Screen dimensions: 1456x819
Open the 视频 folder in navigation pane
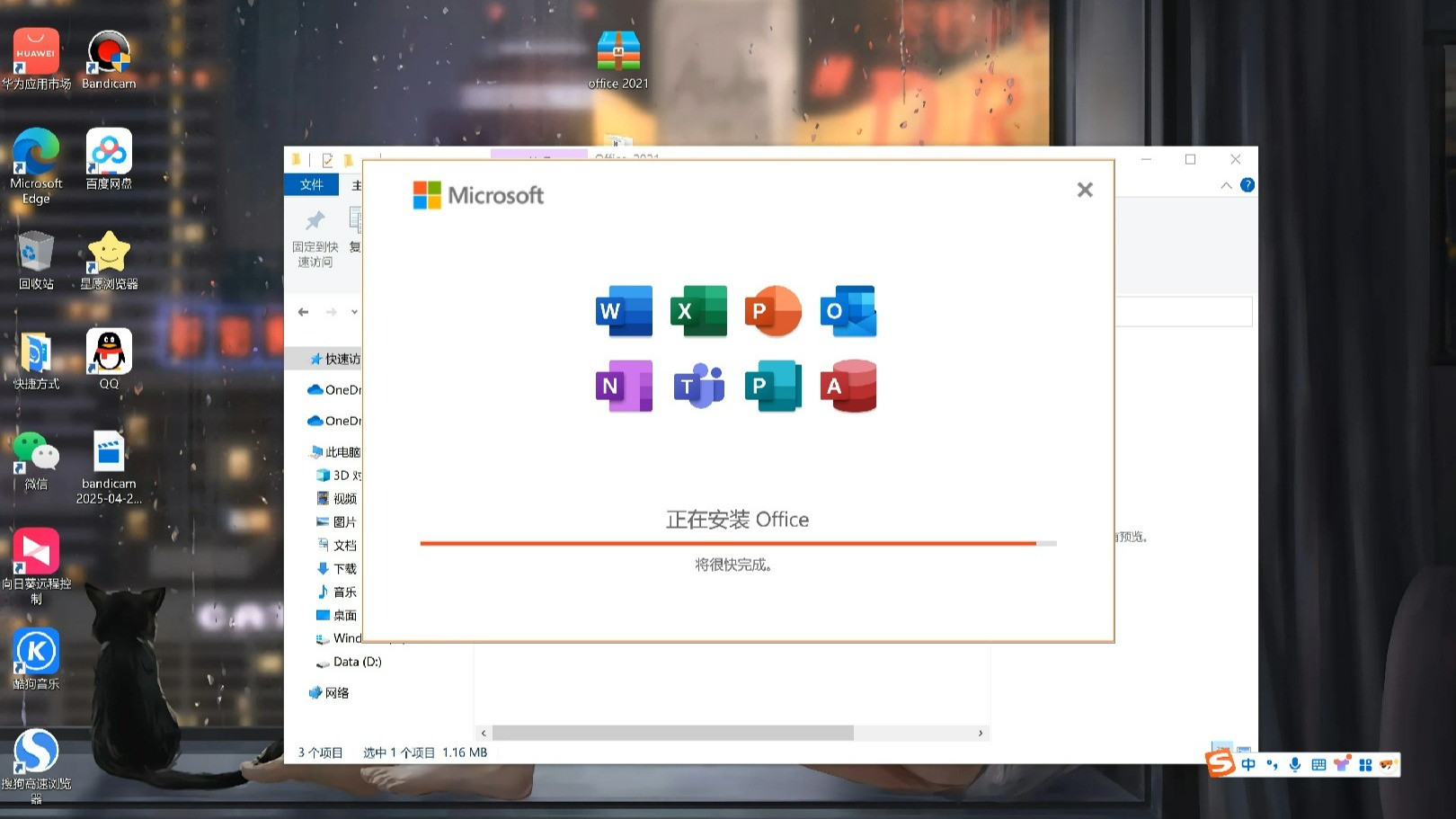336,498
